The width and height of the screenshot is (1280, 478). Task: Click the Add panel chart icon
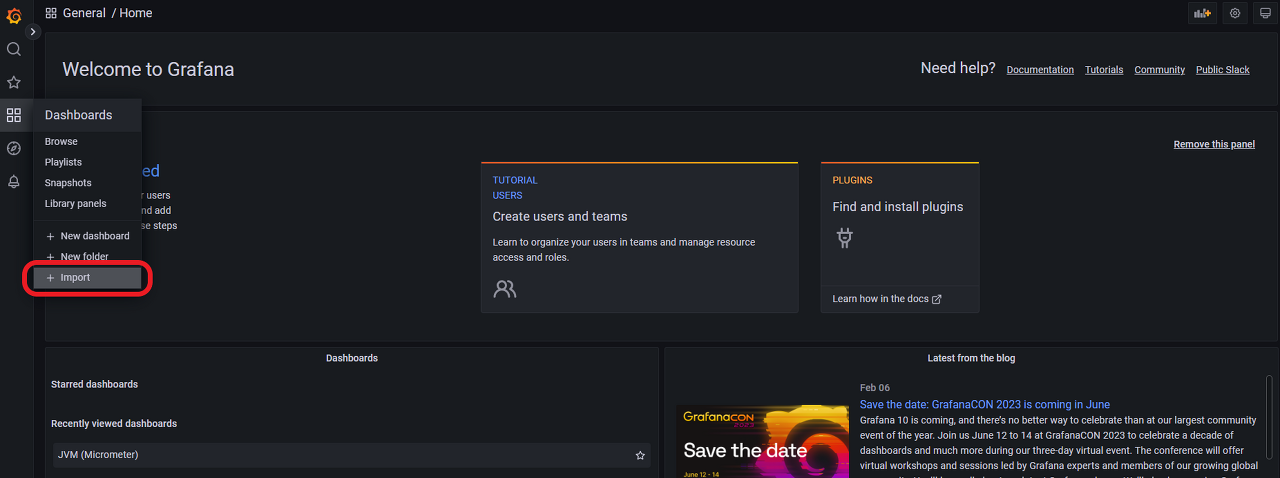coord(1201,13)
